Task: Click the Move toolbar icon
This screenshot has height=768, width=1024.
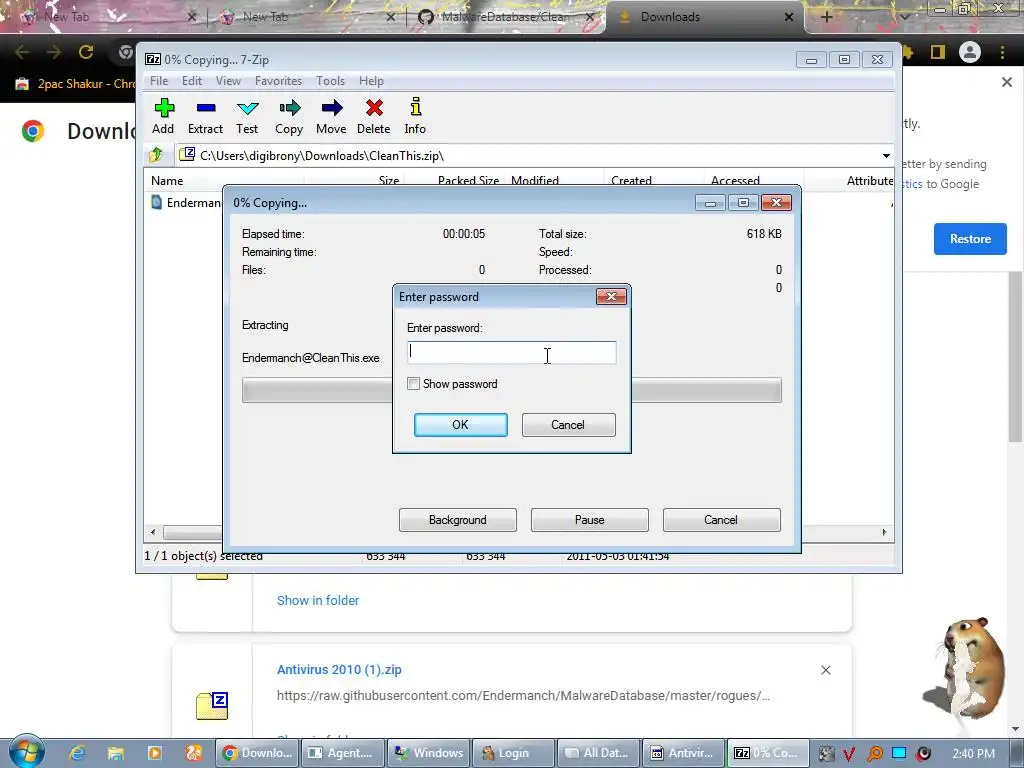Action: click(331, 116)
